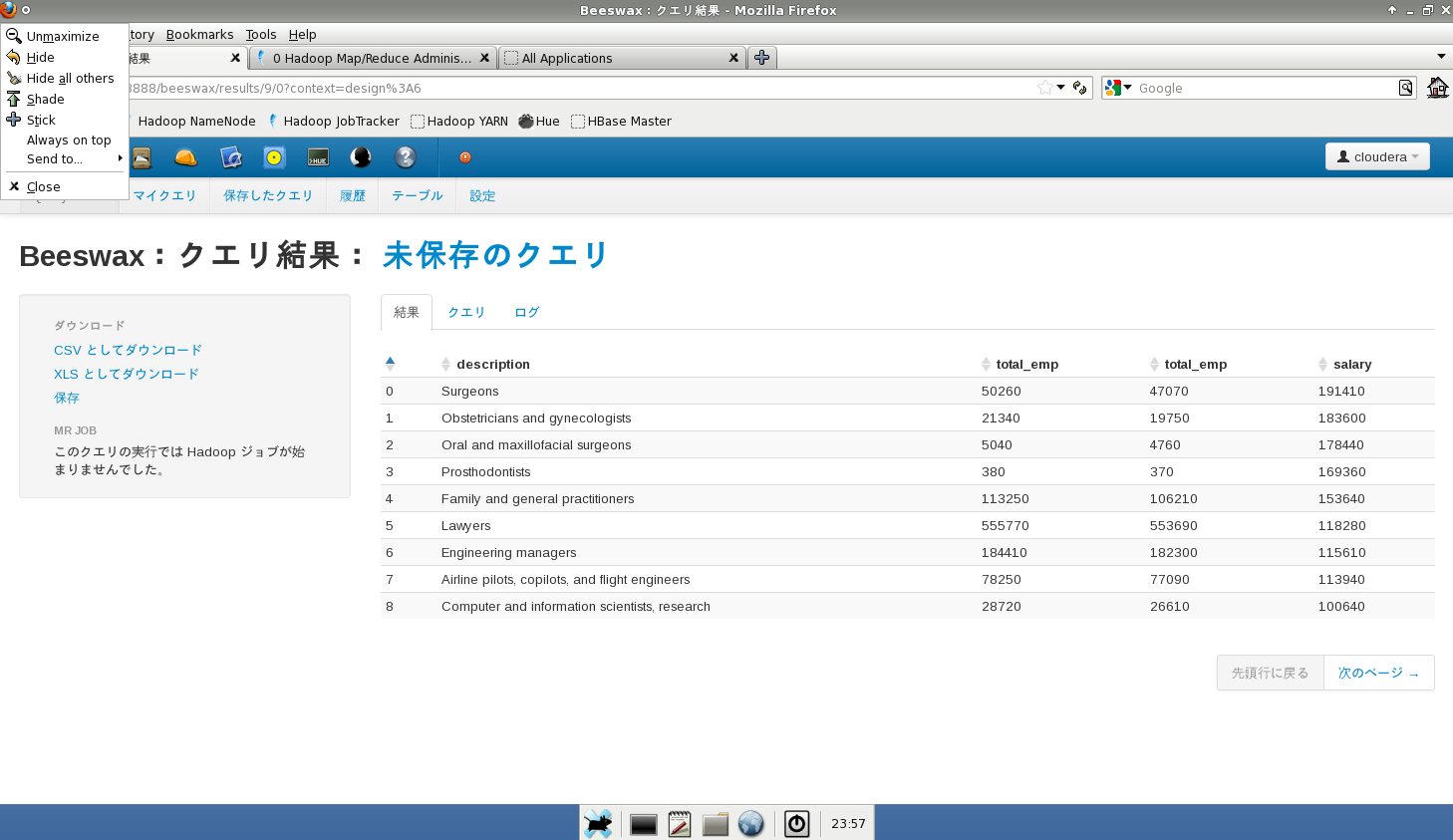Image resolution: width=1453 pixels, height=840 pixels.
Task: Click the Help question mark icon
Action: click(405, 157)
